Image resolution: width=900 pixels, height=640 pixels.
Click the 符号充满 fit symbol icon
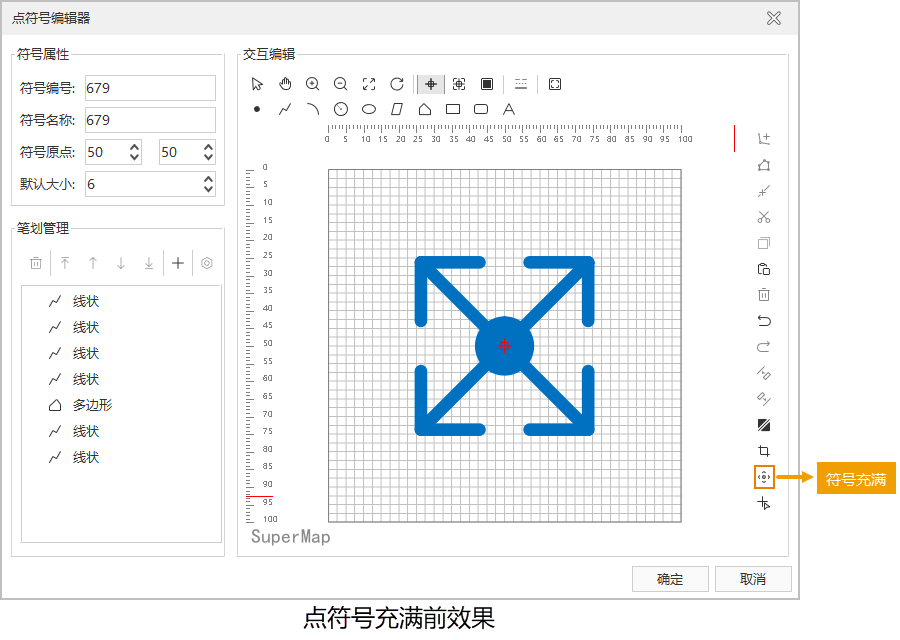tap(764, 477)
